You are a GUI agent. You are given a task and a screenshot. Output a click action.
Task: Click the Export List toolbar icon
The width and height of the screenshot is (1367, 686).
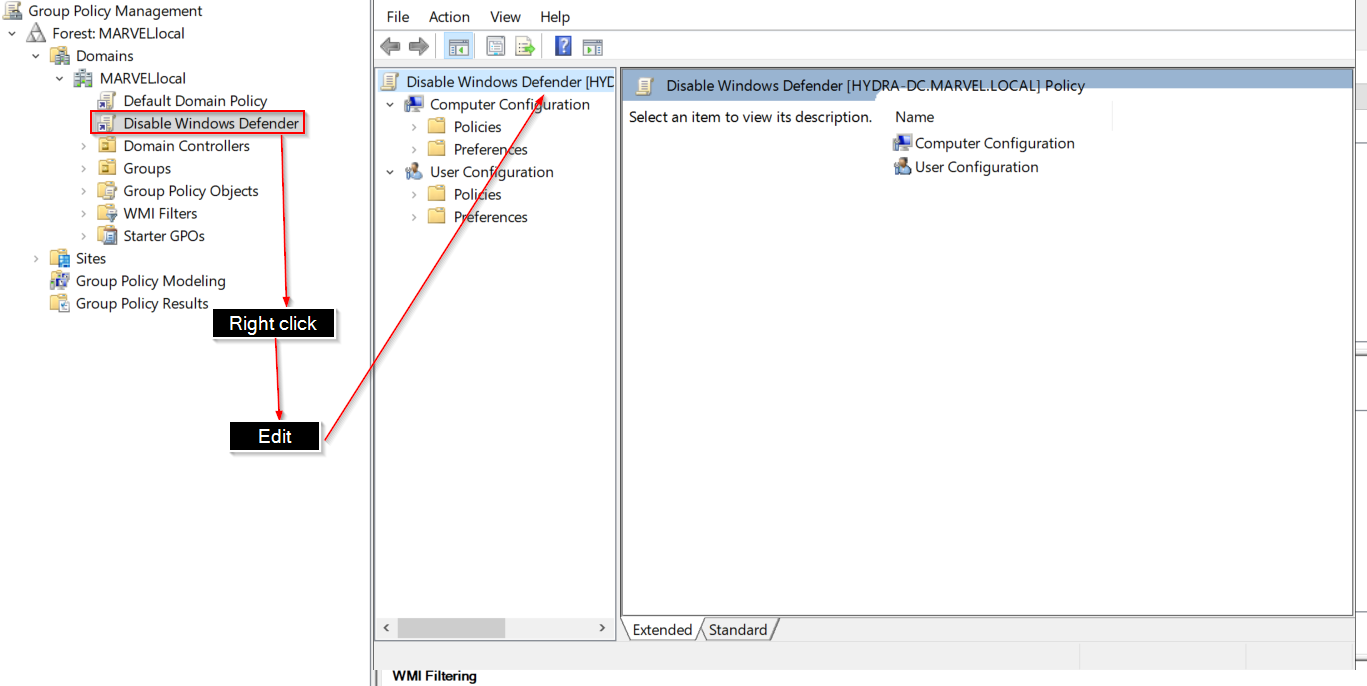[525, 46]
